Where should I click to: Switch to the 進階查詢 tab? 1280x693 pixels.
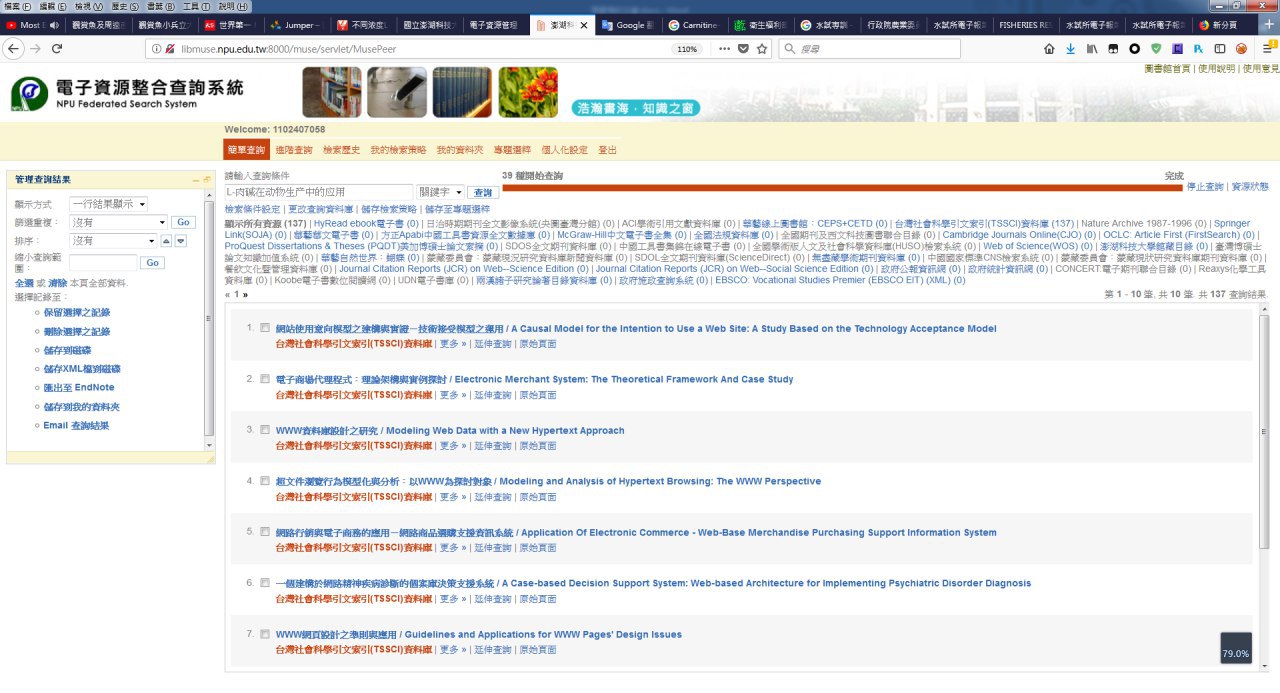tap(294, 150)
